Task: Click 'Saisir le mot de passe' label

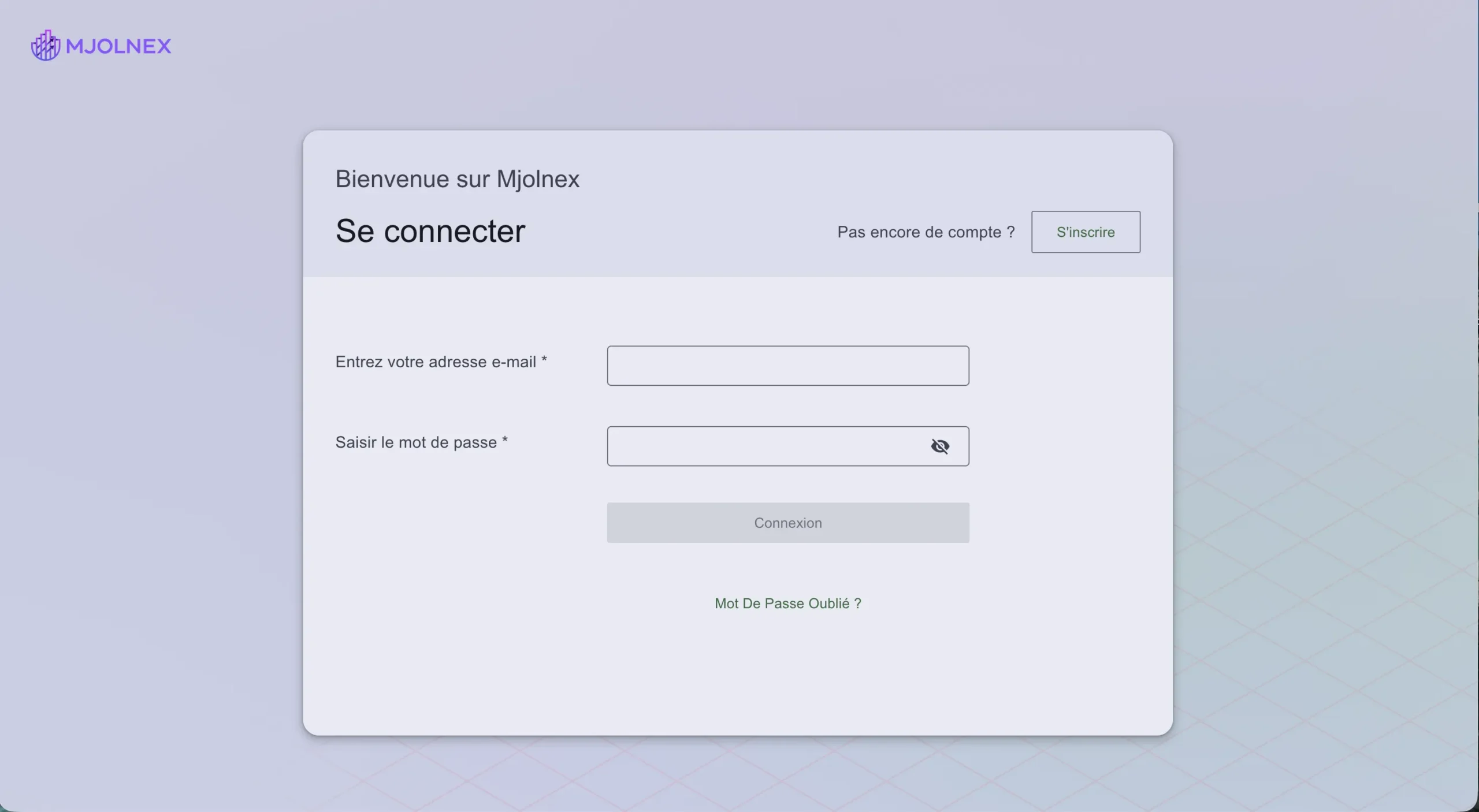Action: (x=422, y=442)
